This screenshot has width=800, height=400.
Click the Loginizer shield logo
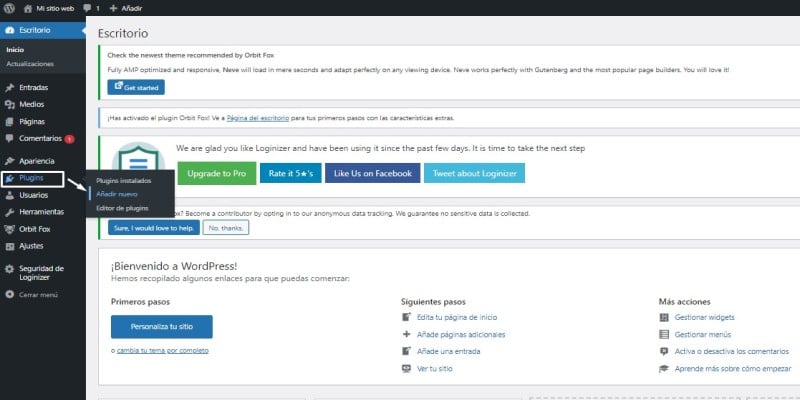coord(138,159)
